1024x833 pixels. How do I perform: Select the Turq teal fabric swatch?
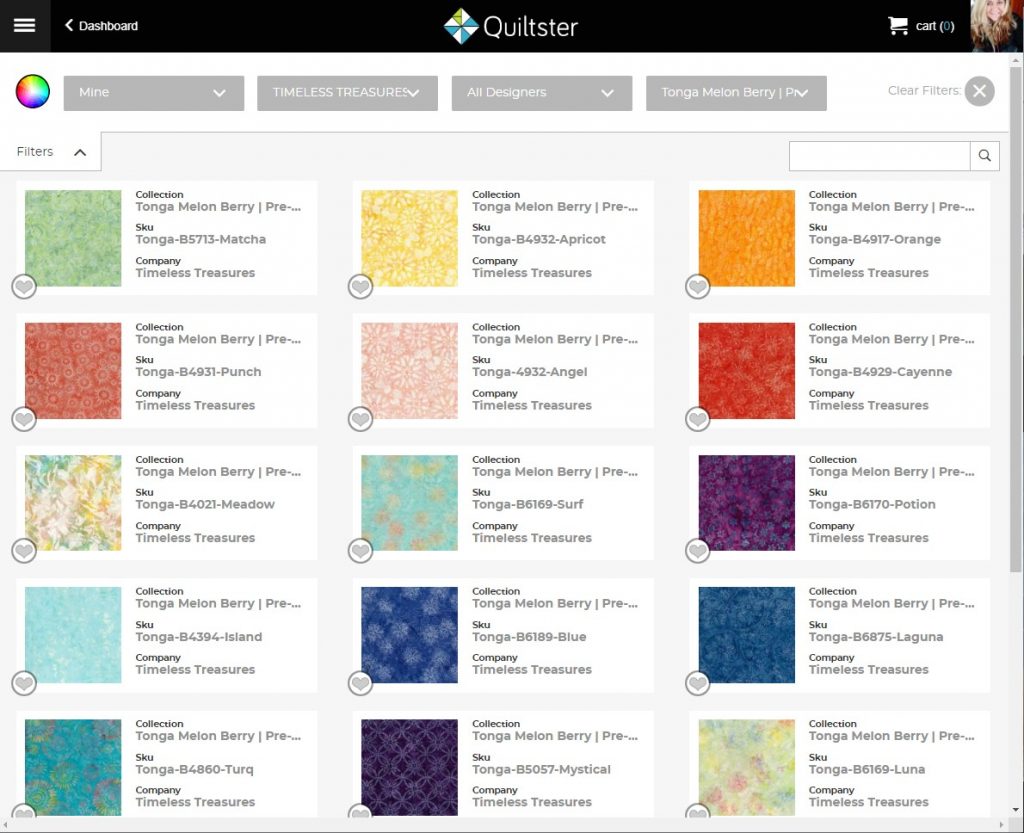click(73, 767)
